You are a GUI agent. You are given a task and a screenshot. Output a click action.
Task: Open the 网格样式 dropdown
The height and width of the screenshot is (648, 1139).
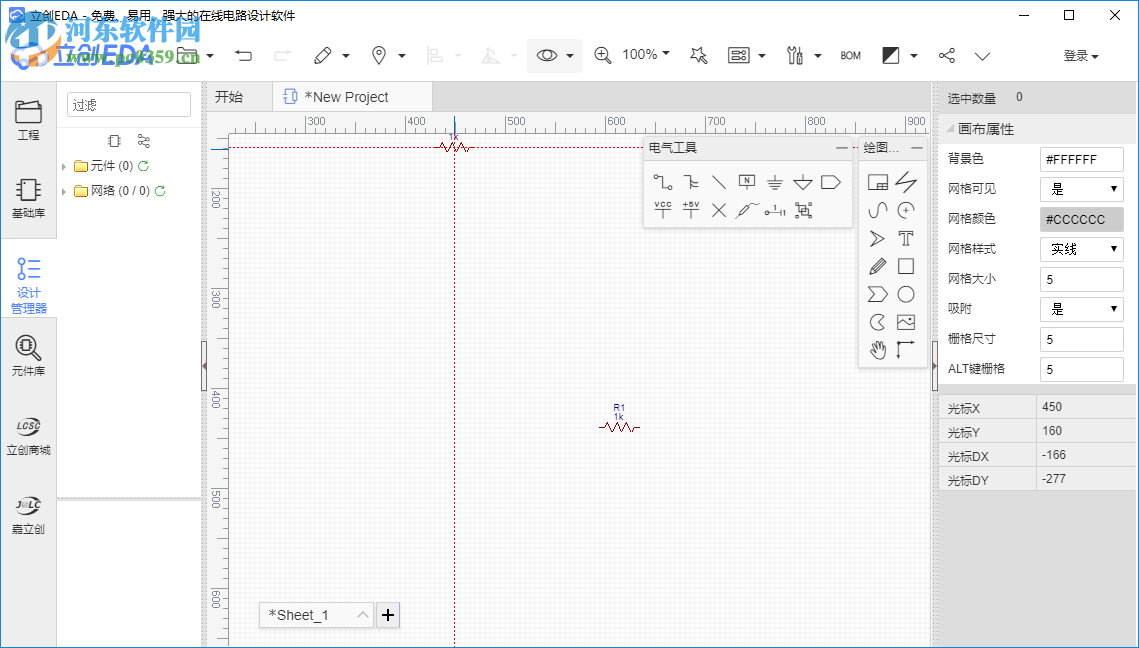[1082, 249]
